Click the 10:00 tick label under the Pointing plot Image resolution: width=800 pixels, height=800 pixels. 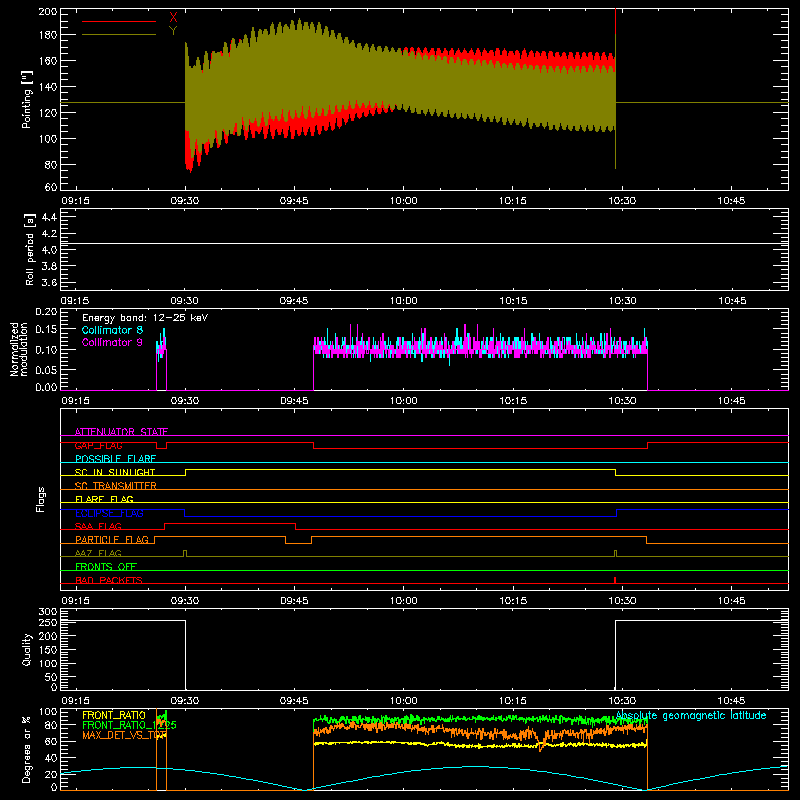point(404,201)
